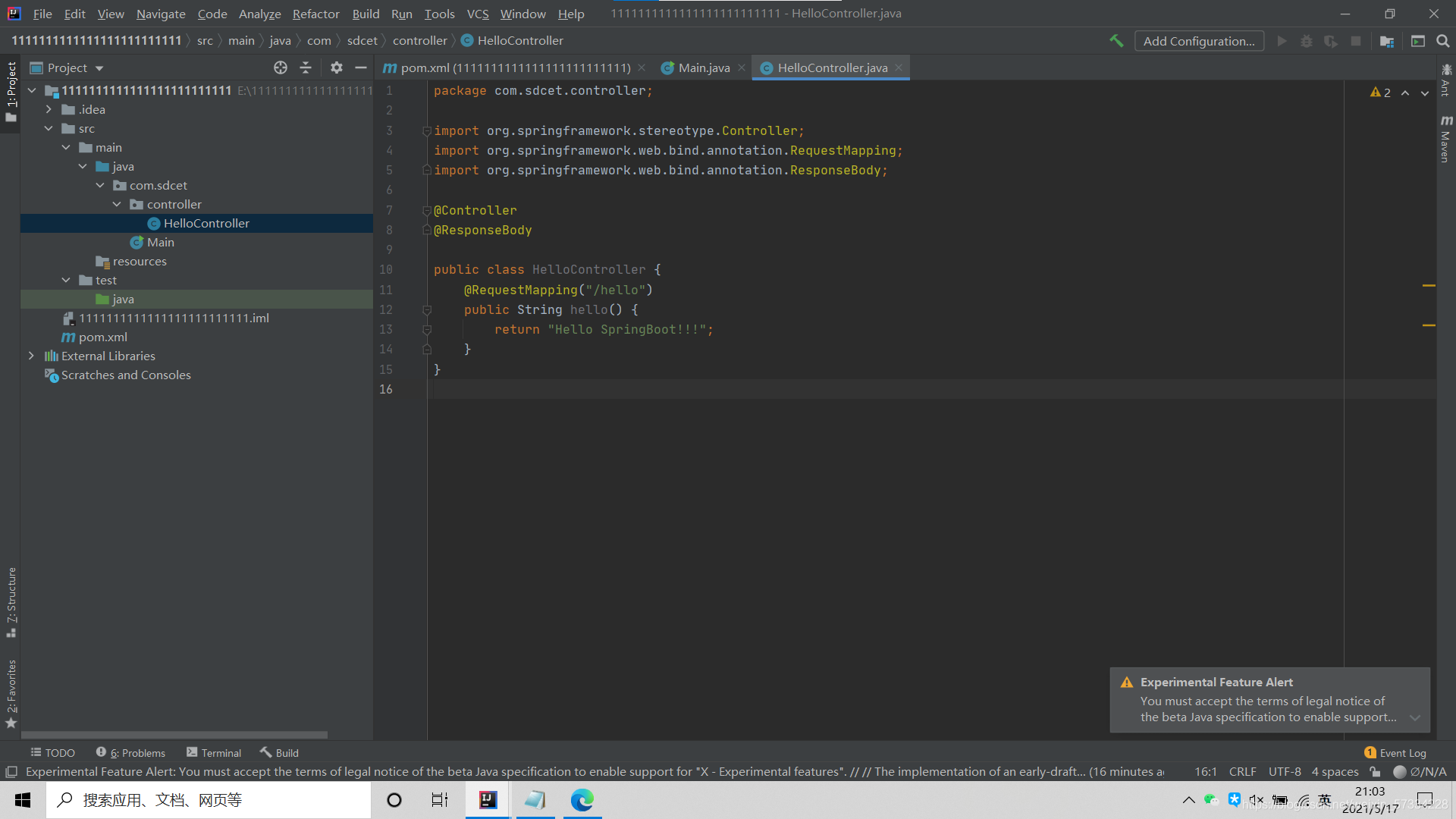Click the Run play icon in toolbar
This screenshot has height=819, width=1456.
(x=1282, y=41)
